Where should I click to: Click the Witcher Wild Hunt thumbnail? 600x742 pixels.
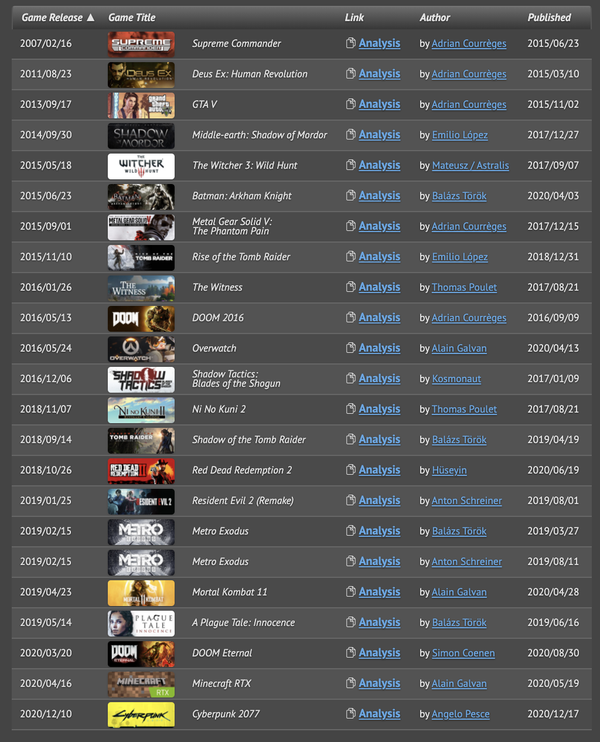point(141,166)
